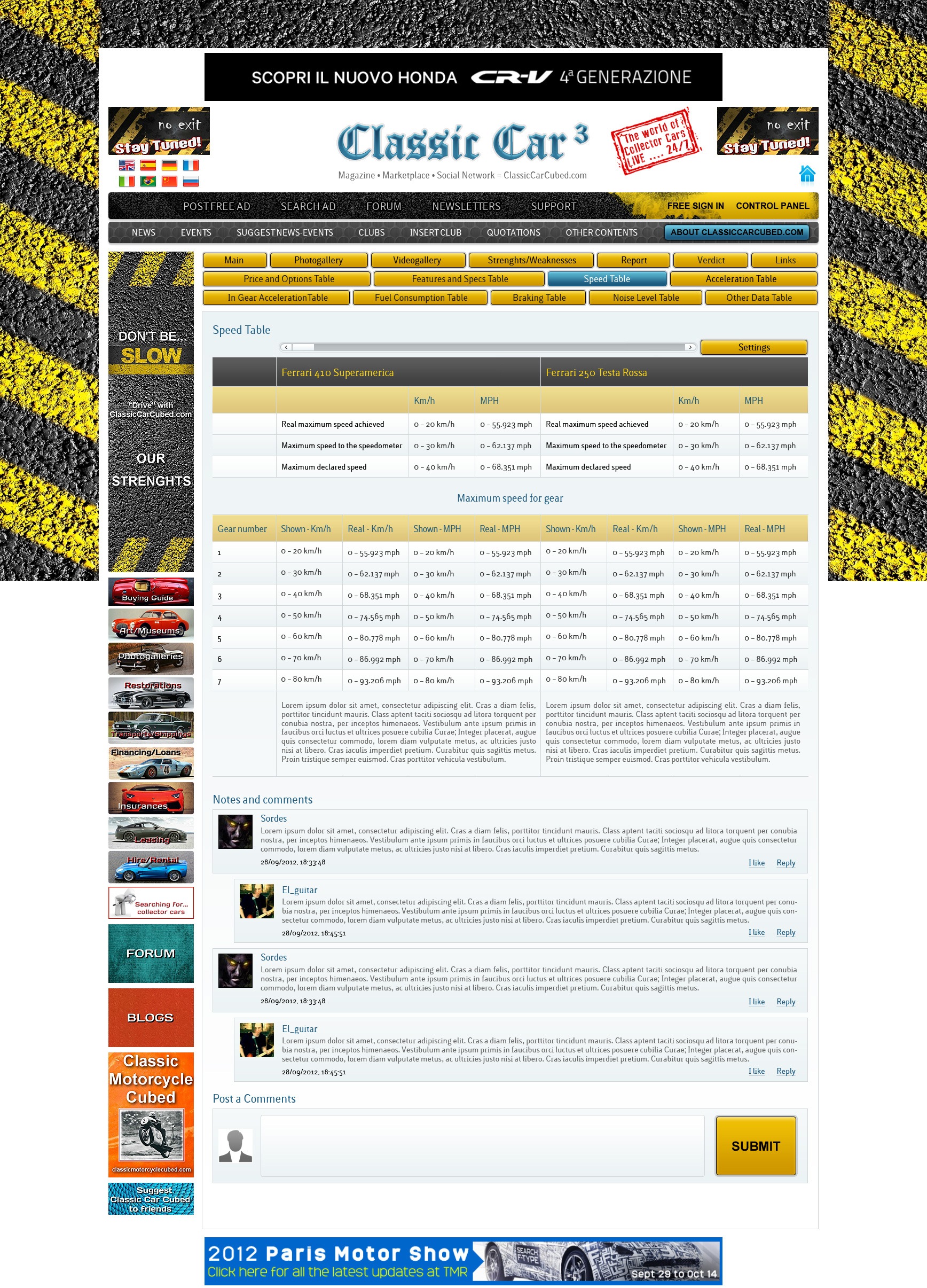Viewport: 927px width, 1288px height.
Task: Open the Insurances sidebar image
Action: click(151, 798)
